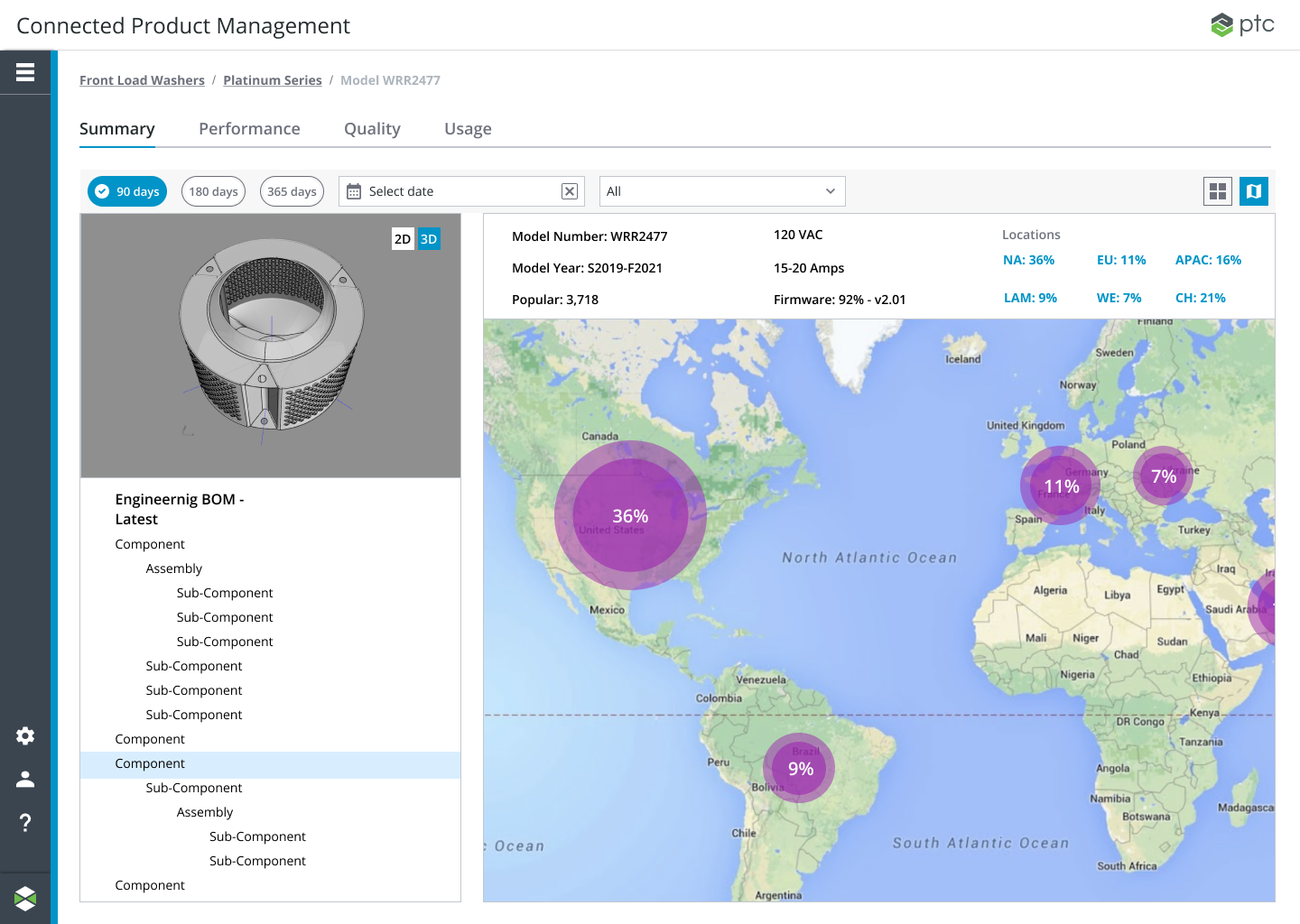
Task: Open the Quality tab
Action: click(x=372, y=129)
